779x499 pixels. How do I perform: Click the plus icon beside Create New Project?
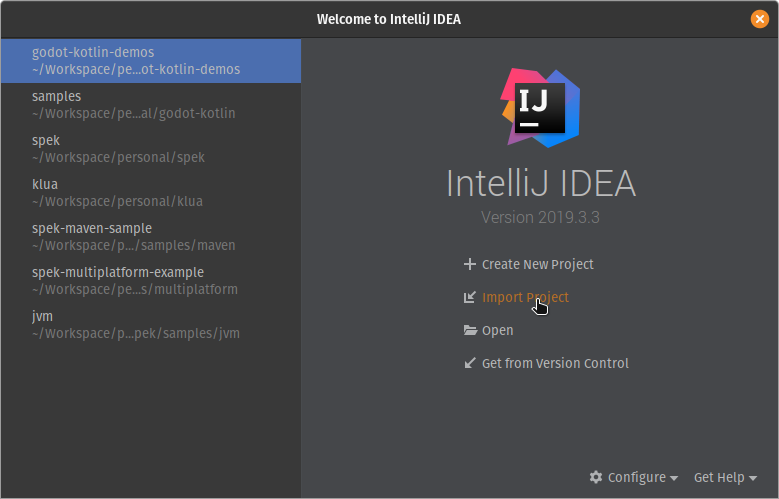coord(470,265)
